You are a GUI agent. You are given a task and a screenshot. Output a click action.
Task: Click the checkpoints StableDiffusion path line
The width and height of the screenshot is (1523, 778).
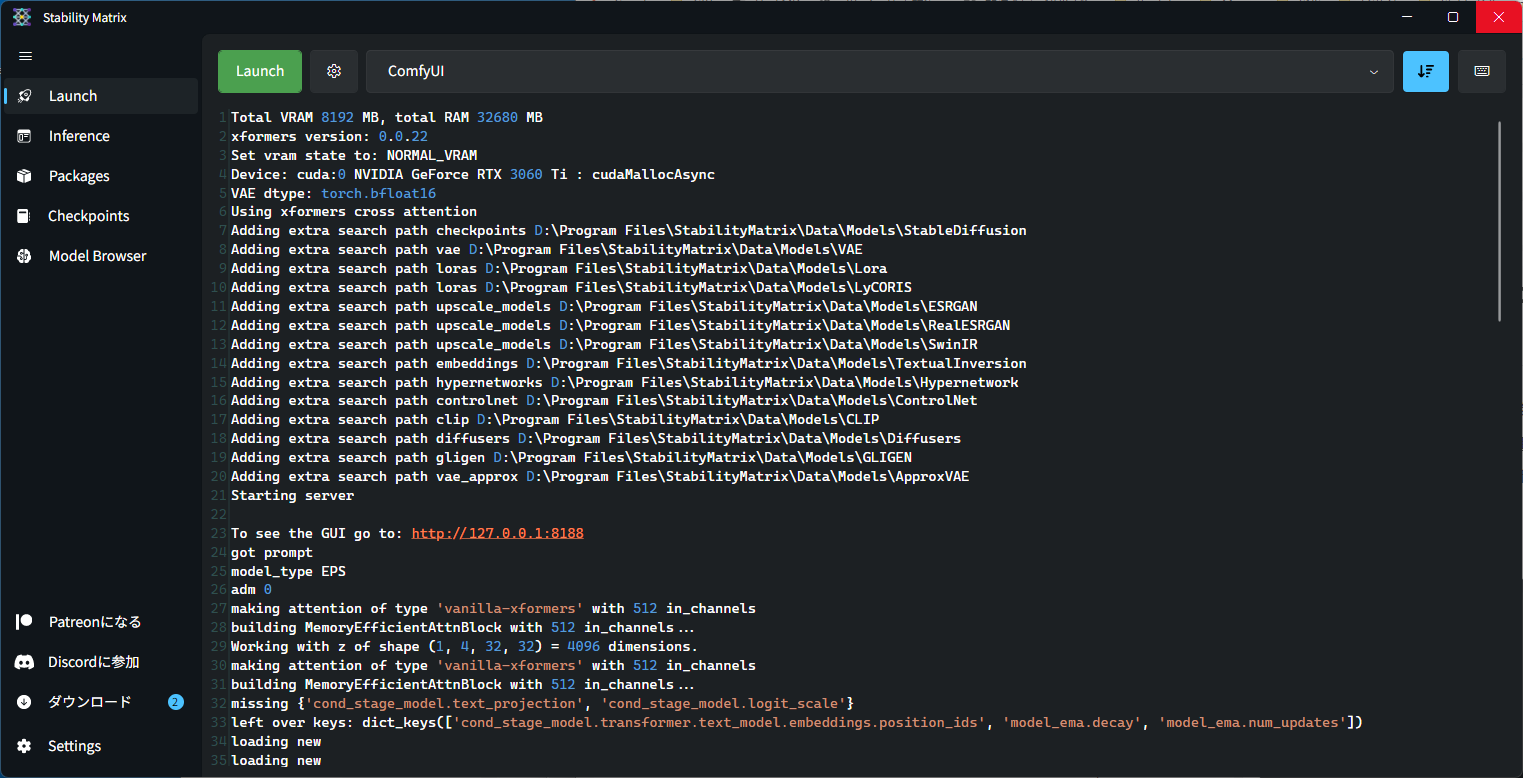pyautogui.click(x=629, y=230)
